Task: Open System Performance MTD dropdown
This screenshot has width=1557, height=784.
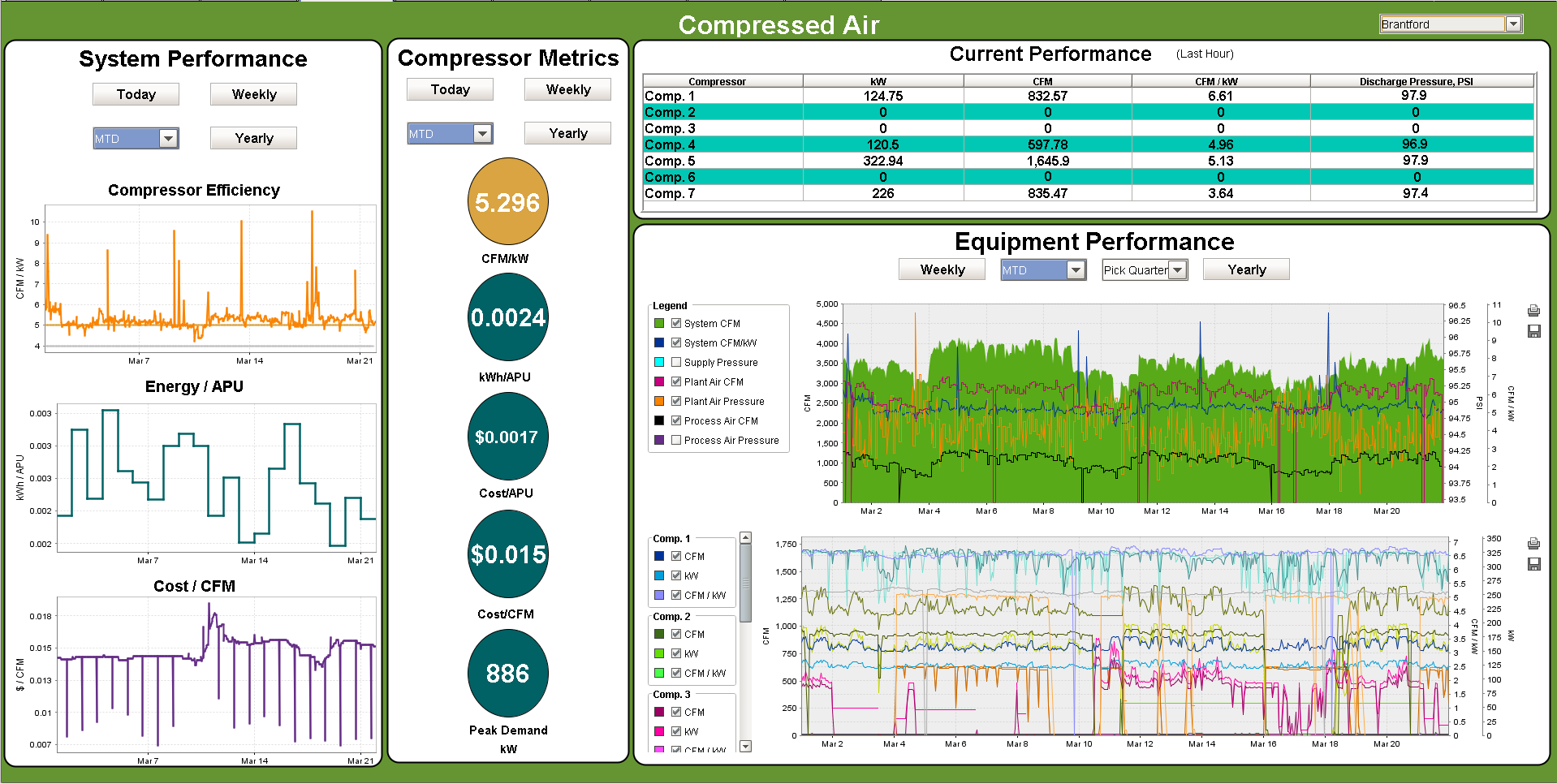Action: pyautogui.click(x=168, y=139)
